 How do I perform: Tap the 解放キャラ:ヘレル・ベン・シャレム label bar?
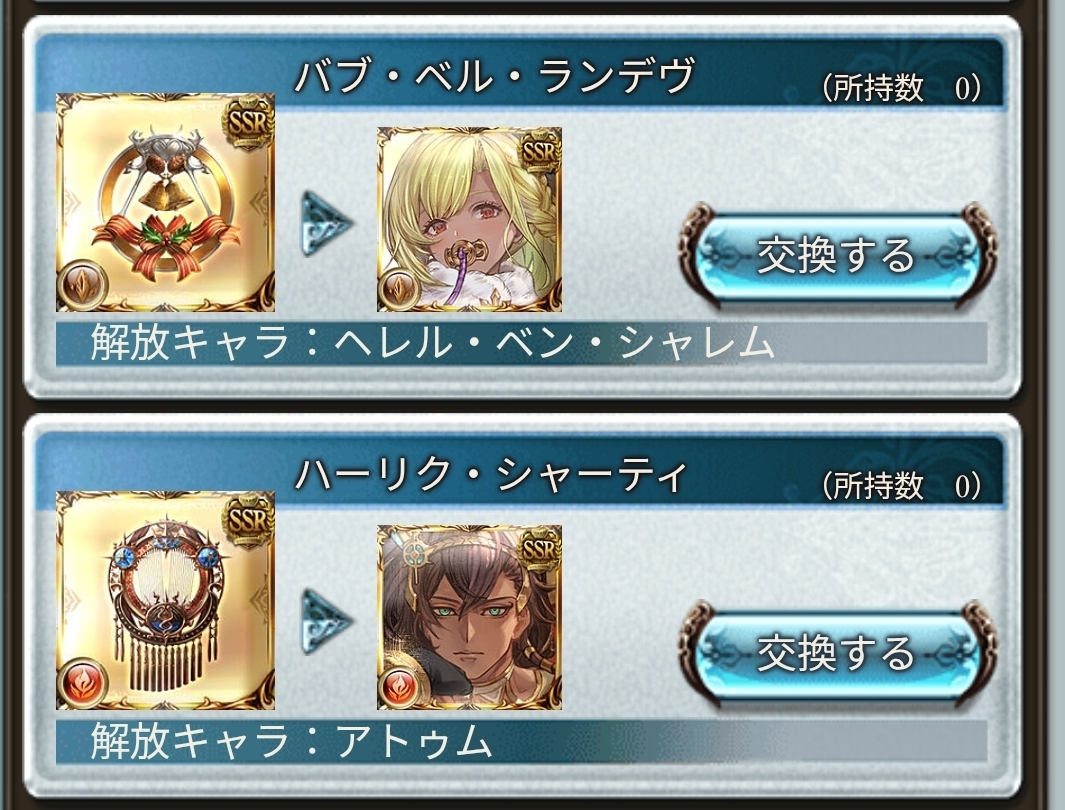pyautogui.click(x=521, y=342)
